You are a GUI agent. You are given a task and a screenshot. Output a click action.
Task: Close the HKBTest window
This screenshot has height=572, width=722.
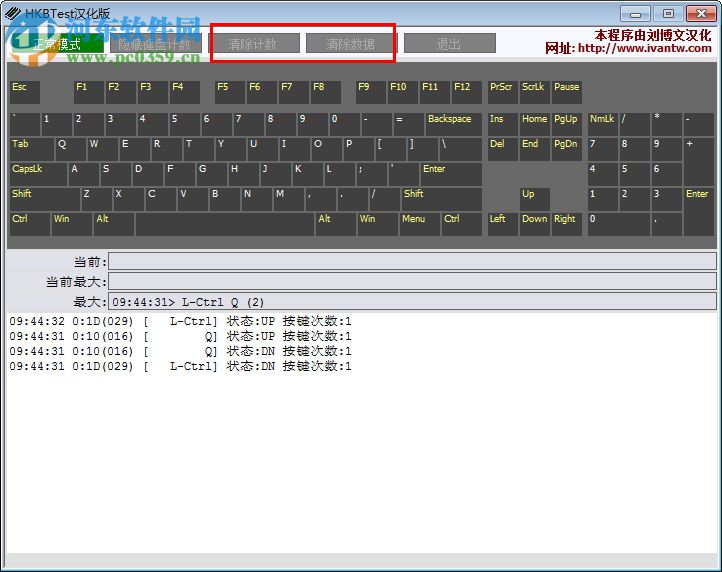click(x=701, y=14)
